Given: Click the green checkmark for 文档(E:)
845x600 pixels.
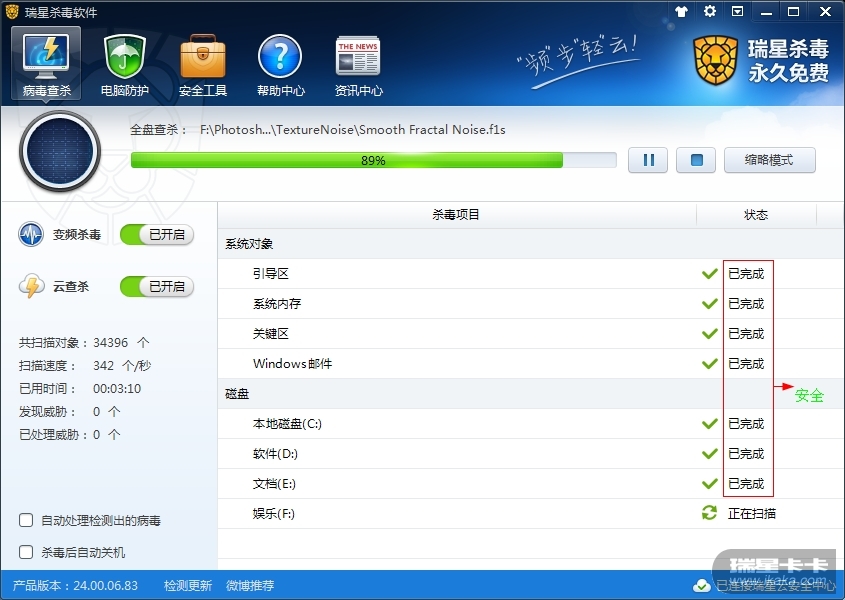Looking at the screenshot, I should [710, 484].
